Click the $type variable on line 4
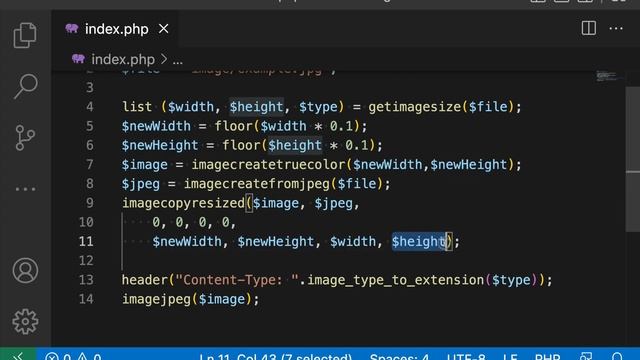The height and width of the screenshot is (360, 640). [x=318, y=107]
